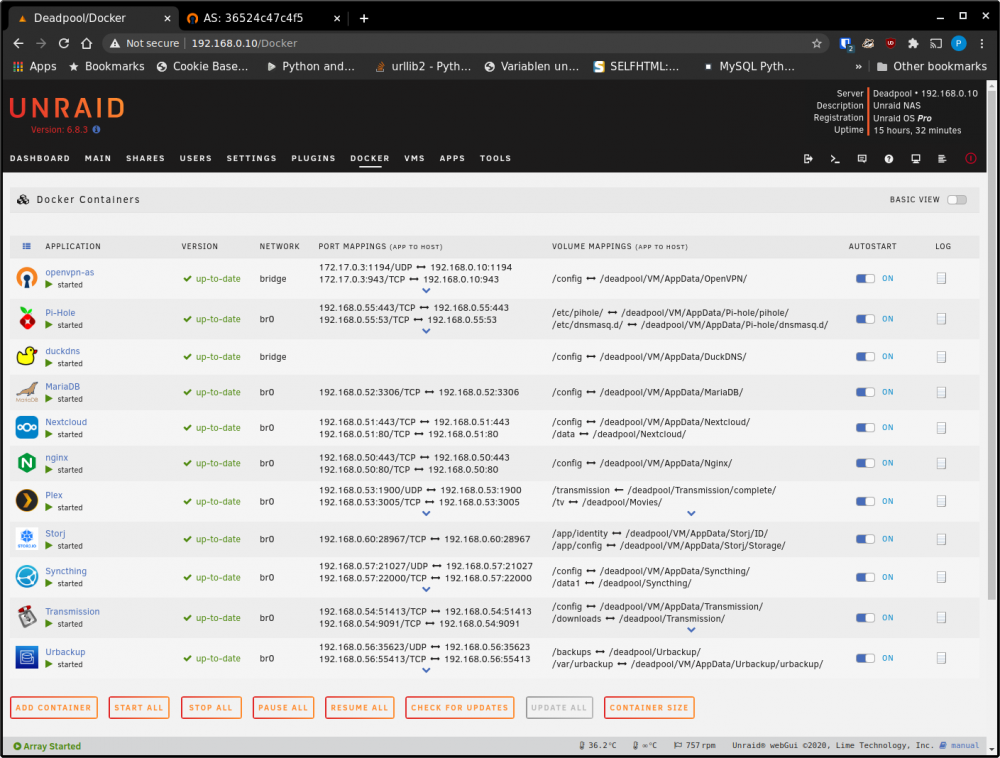Click the Add Container button
The width and height of the screenshot is (1000, 758).
[54, 708]
